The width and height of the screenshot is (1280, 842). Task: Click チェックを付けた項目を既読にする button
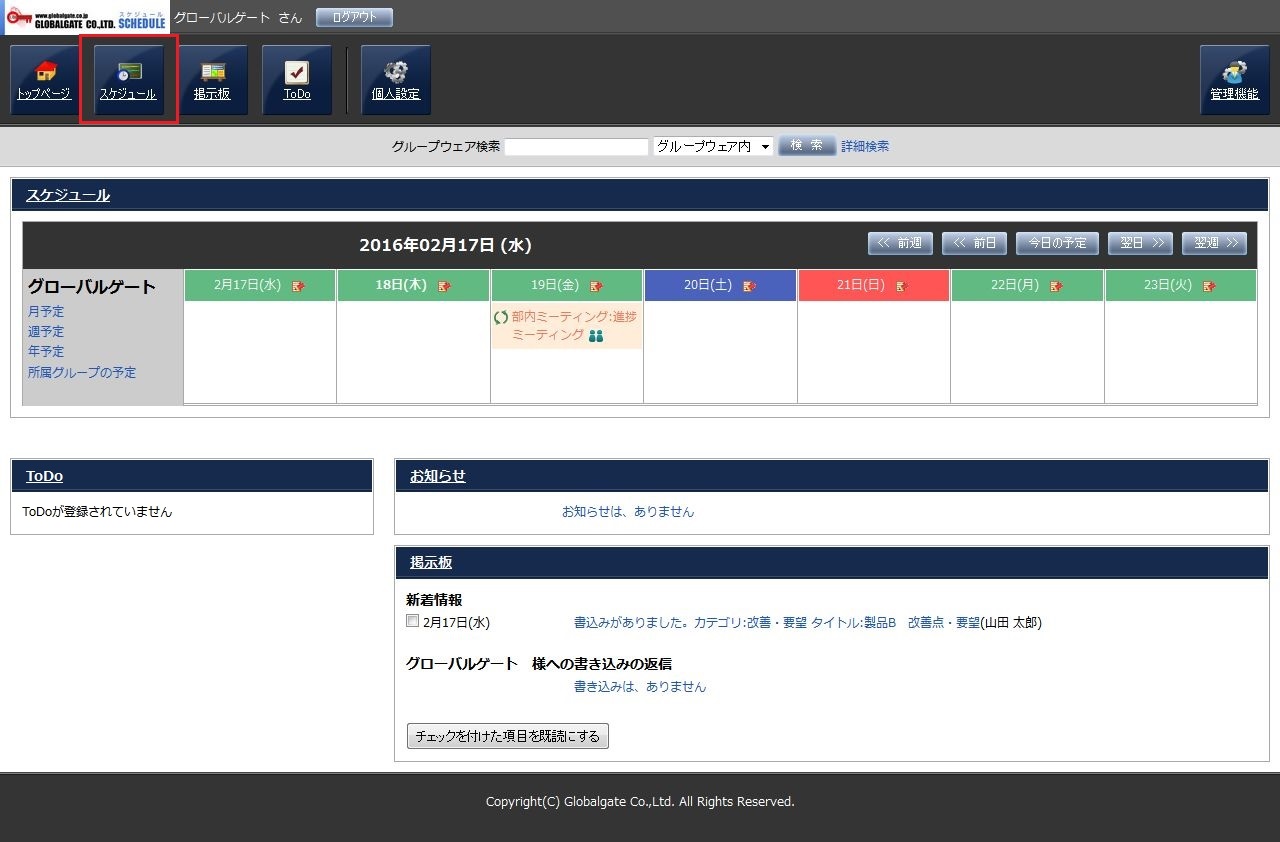[508, 736]
